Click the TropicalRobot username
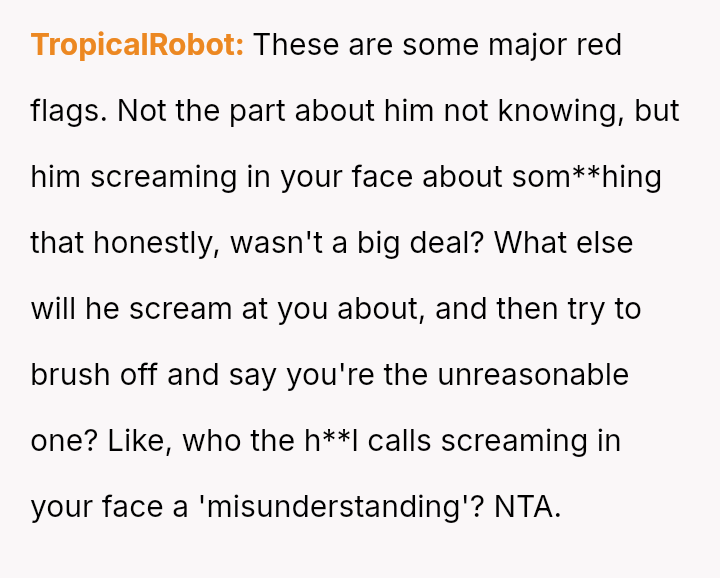The image size is (720, 578). coord(137,45)
